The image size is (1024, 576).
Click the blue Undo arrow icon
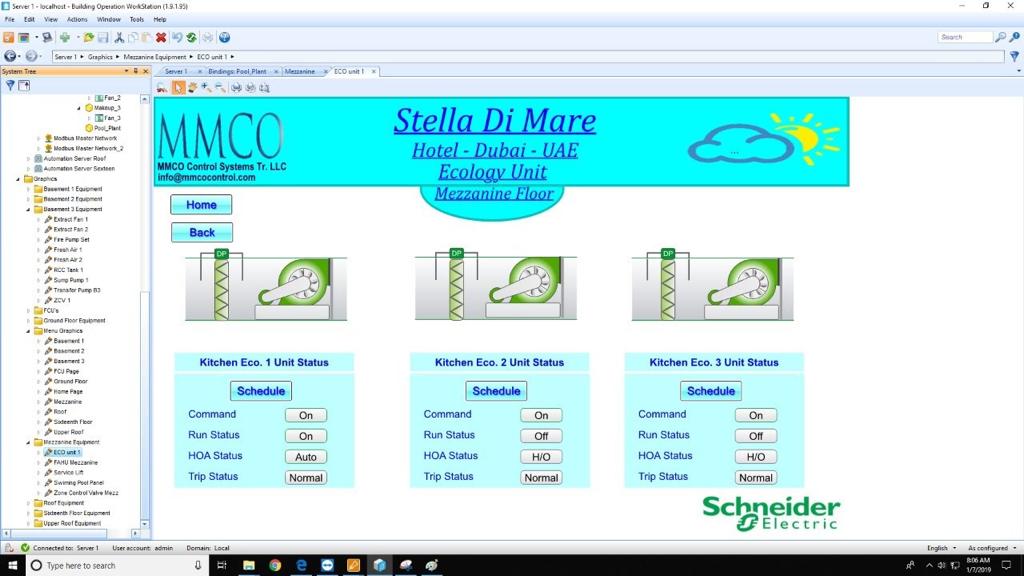(177, 37)
